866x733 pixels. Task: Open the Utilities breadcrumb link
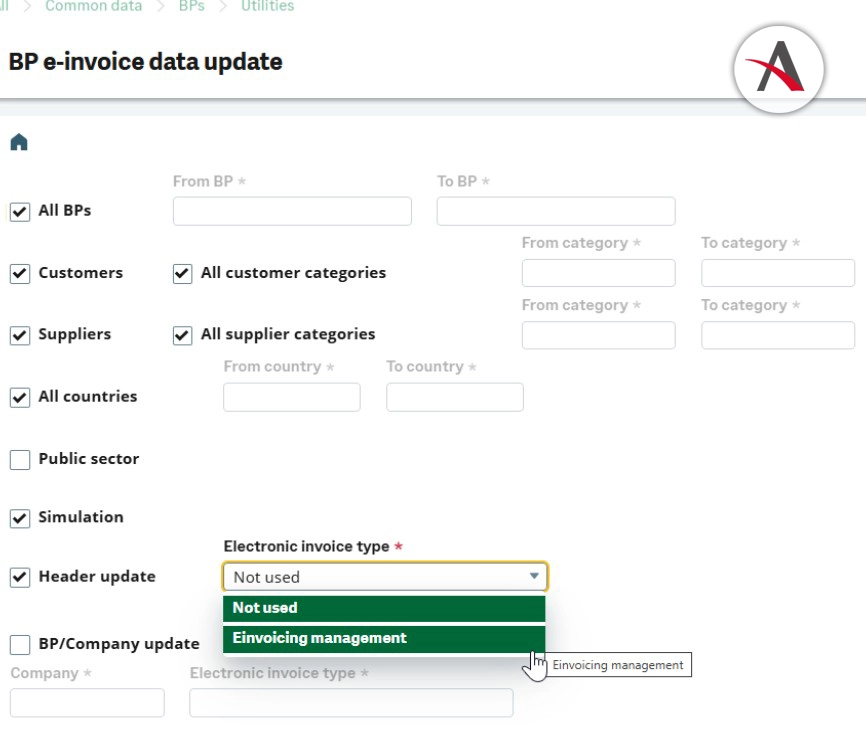pos(267,7)
